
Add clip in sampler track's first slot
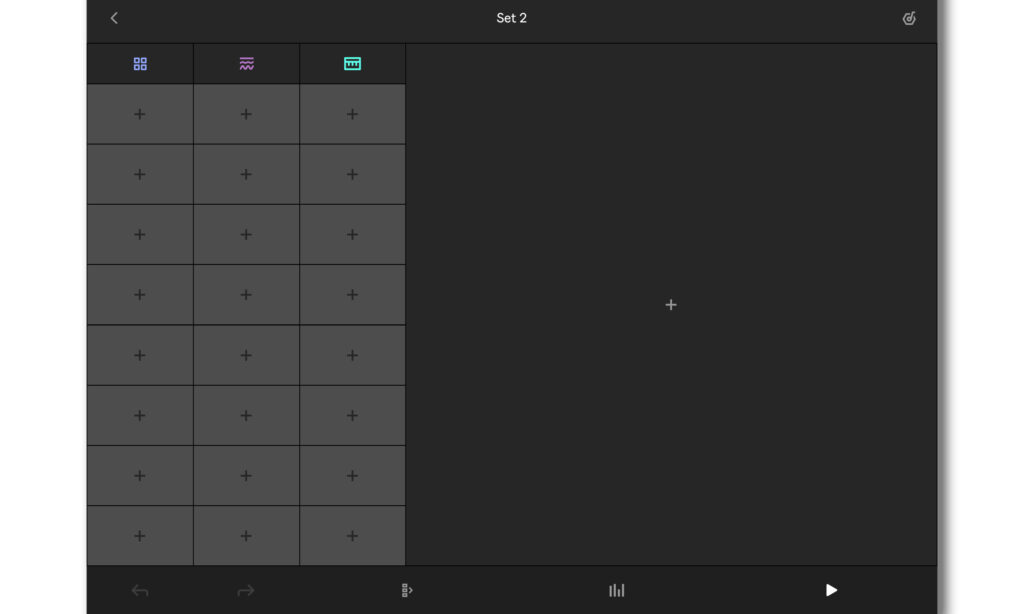pos(246,114)
